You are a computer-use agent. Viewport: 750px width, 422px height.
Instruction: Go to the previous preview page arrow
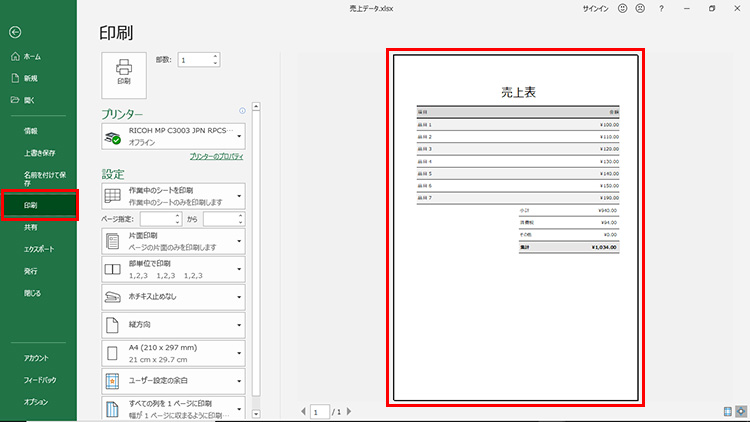[x=302, y=412]
